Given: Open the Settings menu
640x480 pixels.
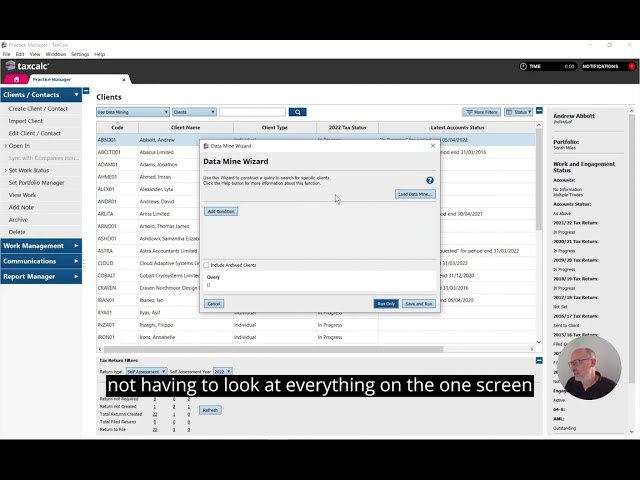Looking at the screenshot, I should coord(80,54).
